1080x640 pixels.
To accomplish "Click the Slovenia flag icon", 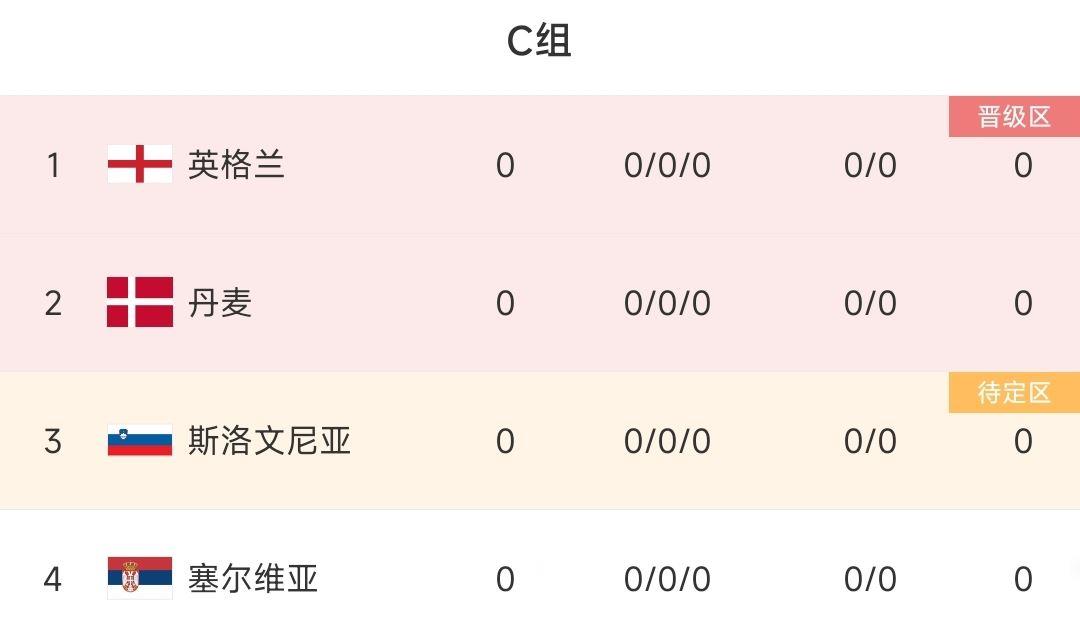I will tap(140, 440).
